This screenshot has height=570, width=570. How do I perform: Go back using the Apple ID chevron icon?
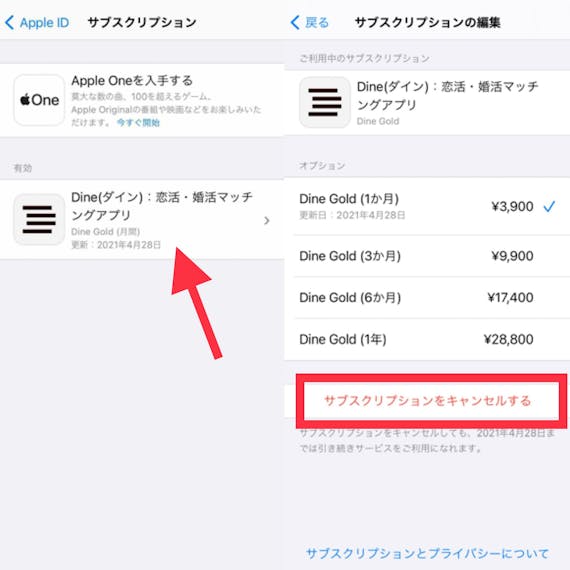[9, 23]
